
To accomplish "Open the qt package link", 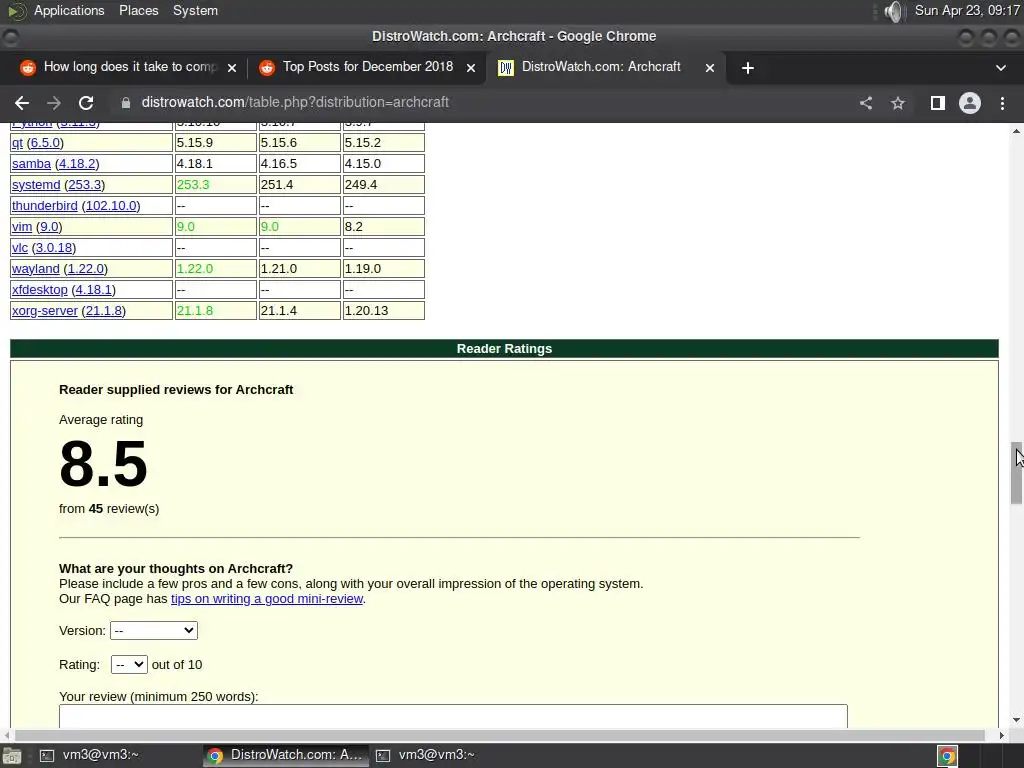I will (x=17, y=142).
